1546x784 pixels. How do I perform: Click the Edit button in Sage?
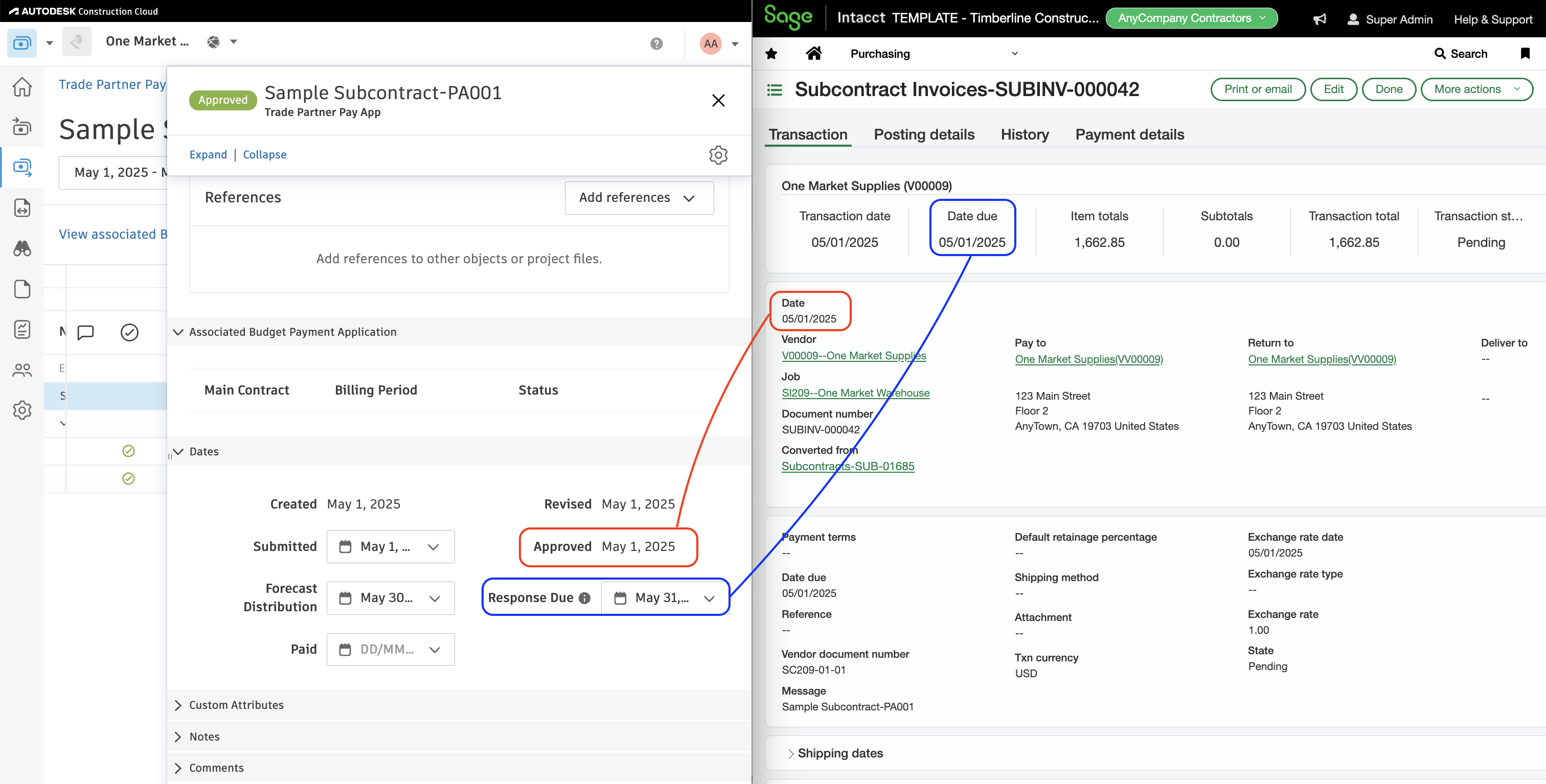point(1333,89)
